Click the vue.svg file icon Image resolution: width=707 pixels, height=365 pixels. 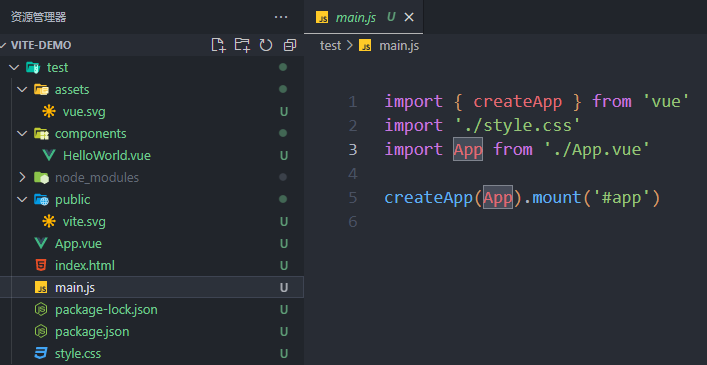[49, 111]
